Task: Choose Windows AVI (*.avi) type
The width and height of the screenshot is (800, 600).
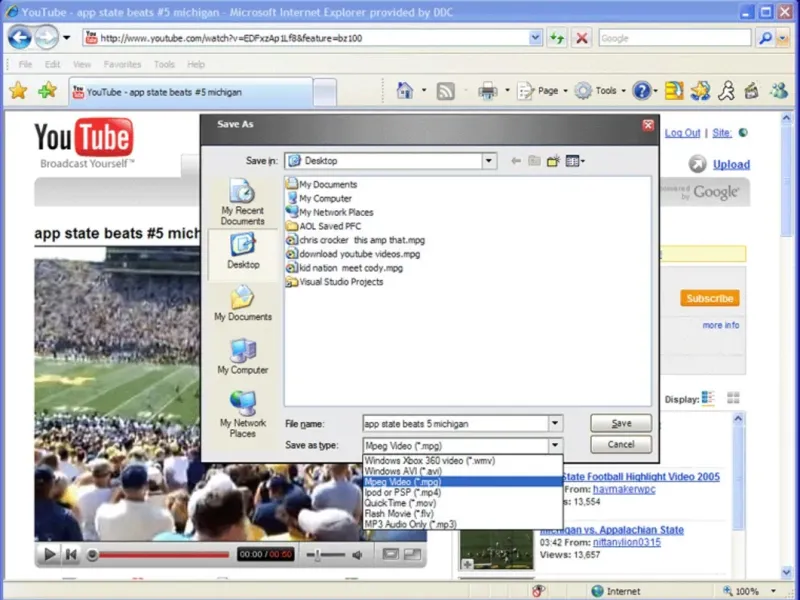Action: pyautogui.click(x=463, y=471)
